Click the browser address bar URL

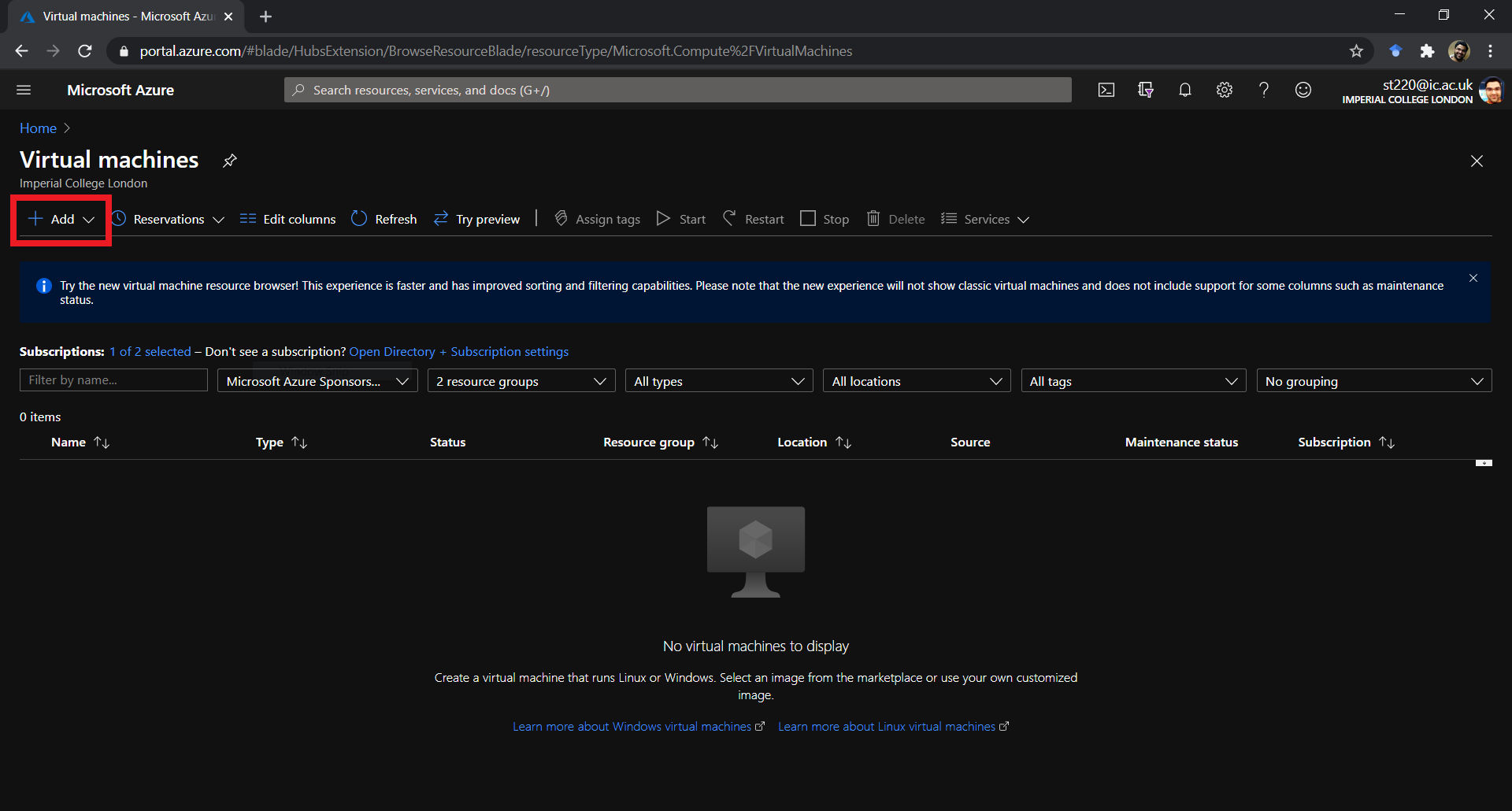(496, 51)
